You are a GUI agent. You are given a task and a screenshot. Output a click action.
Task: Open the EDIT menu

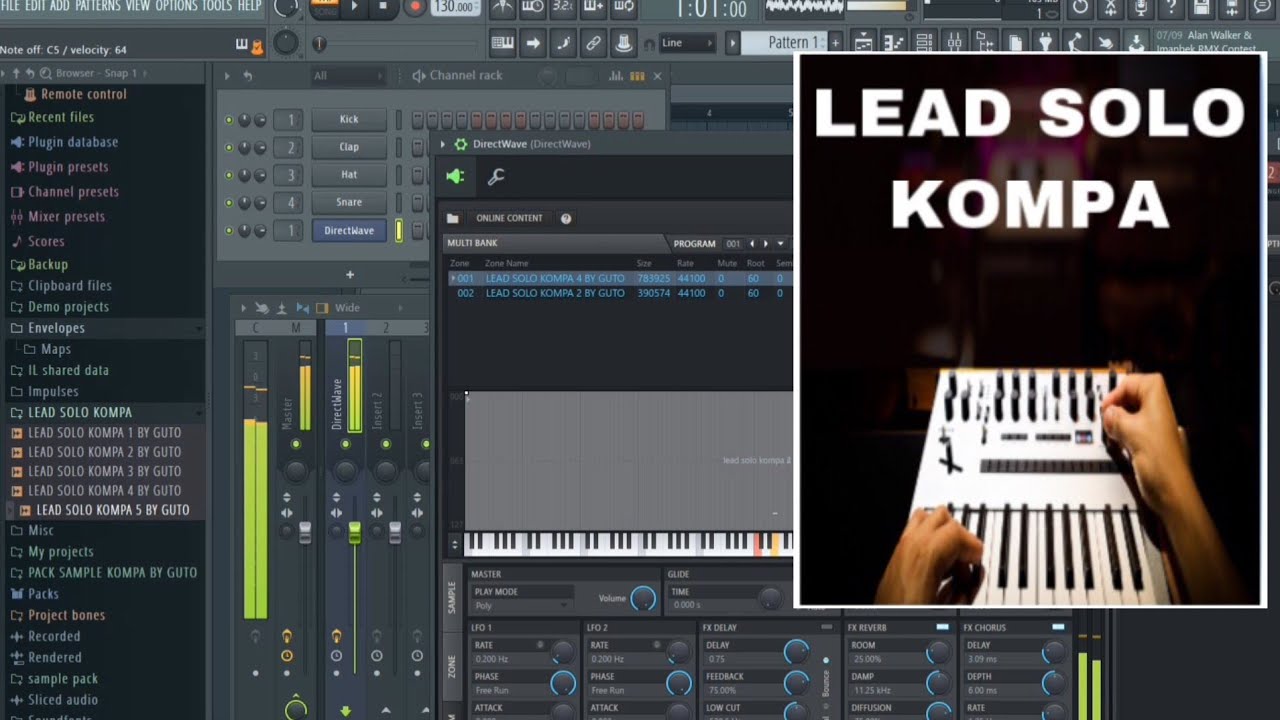(x=35, y=6)
